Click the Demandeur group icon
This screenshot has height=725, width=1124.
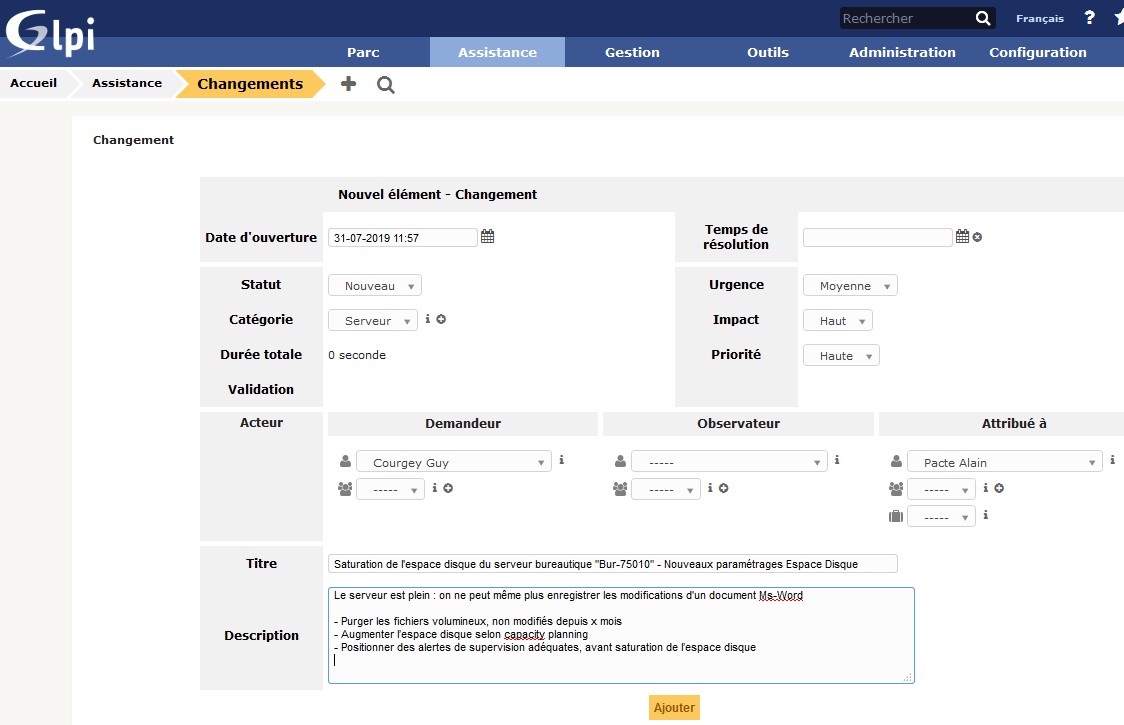[345, 489]
